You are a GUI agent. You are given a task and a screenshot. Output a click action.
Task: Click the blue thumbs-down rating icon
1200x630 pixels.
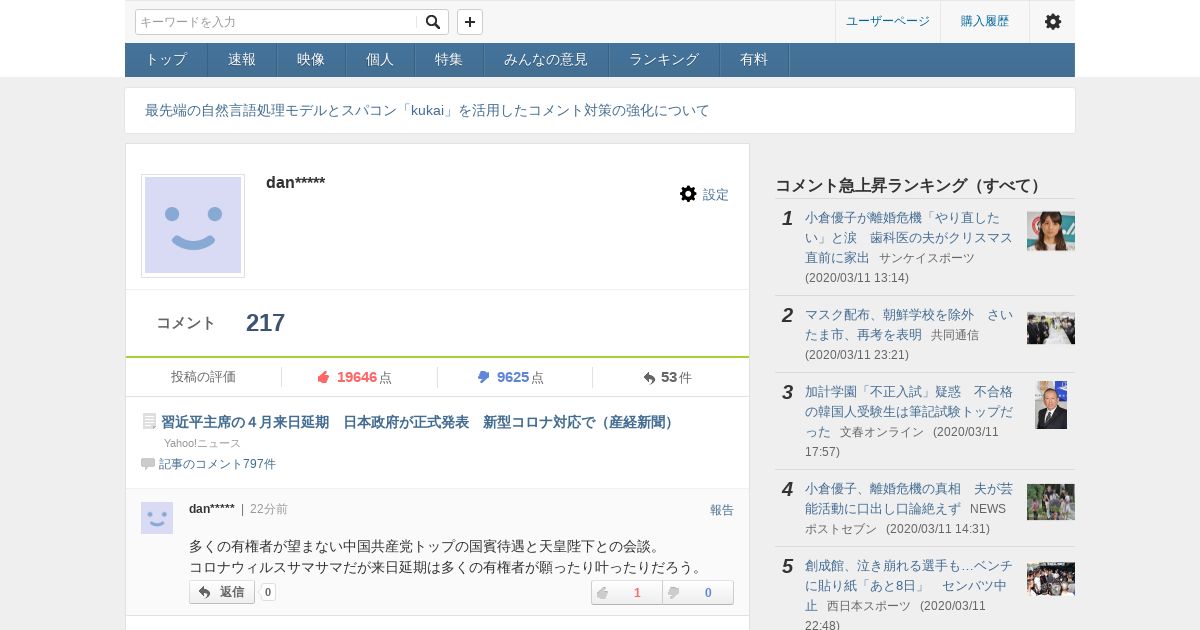pyautogui.click(x=484, y=377)
